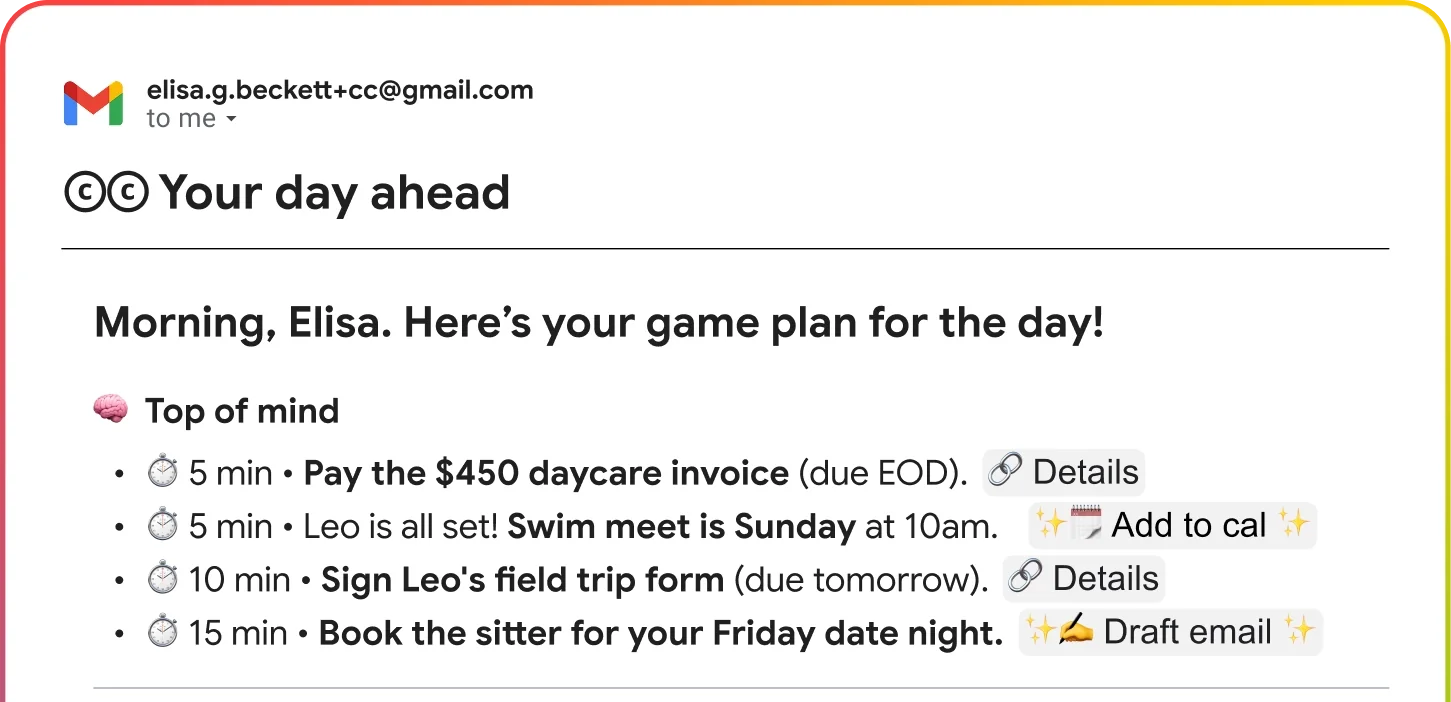Image resolution: width=1451 pixels, height=702 pixels.
Task: Click the stopwatch icon on the field trip item
Action: pyautogui.click(x=161, y=579)
